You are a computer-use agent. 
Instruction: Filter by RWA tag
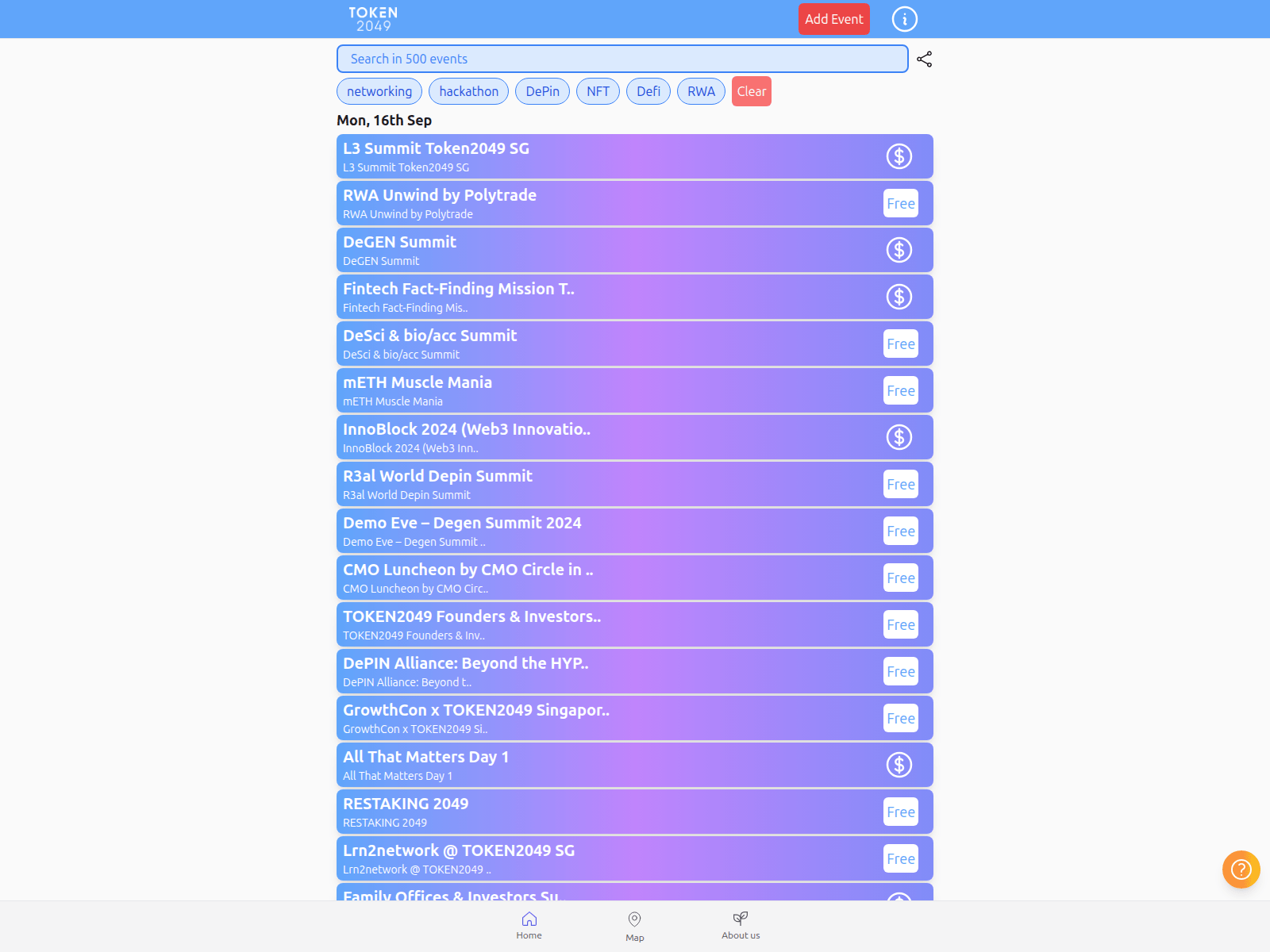(x=702, y=91)
